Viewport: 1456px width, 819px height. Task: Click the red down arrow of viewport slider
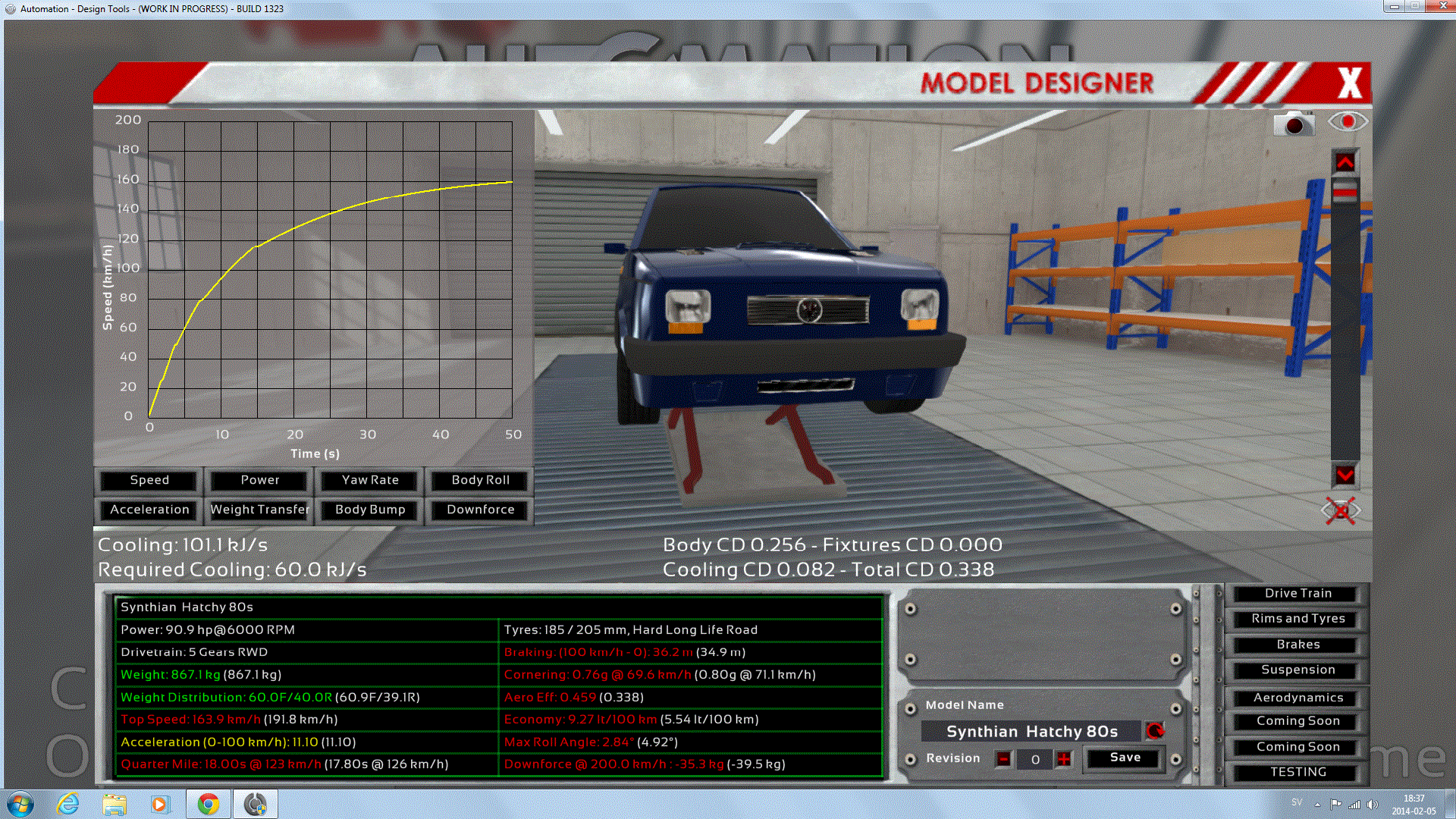(1345, 475)
